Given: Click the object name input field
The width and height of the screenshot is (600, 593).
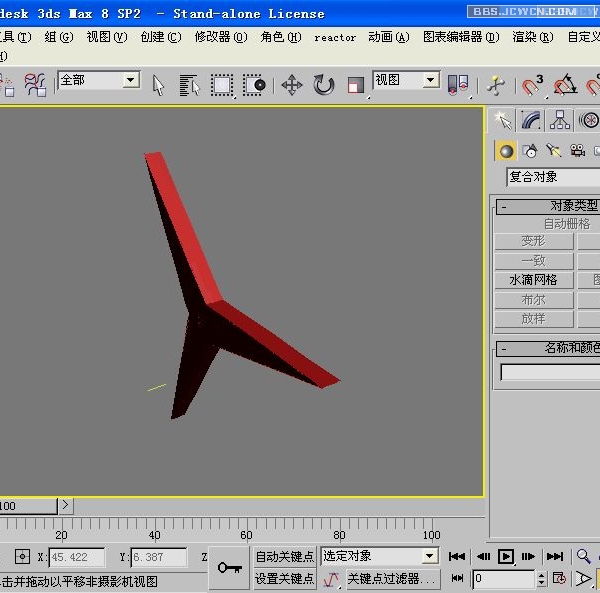Looking at the screenshot, I should [x=550, y=372].
